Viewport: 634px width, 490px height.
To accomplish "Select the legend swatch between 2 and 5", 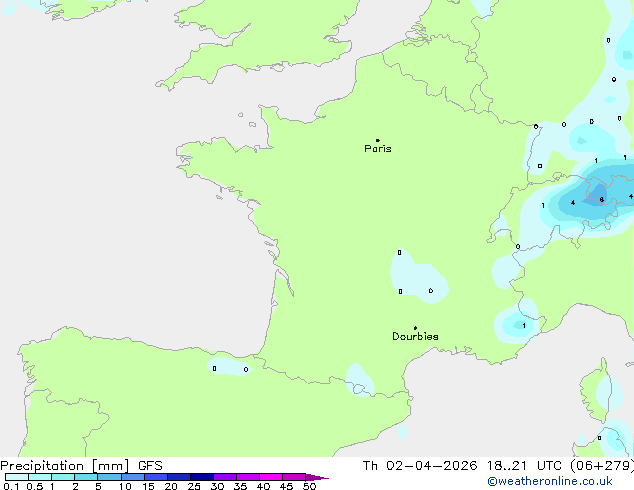I will [x=86, y=477].
